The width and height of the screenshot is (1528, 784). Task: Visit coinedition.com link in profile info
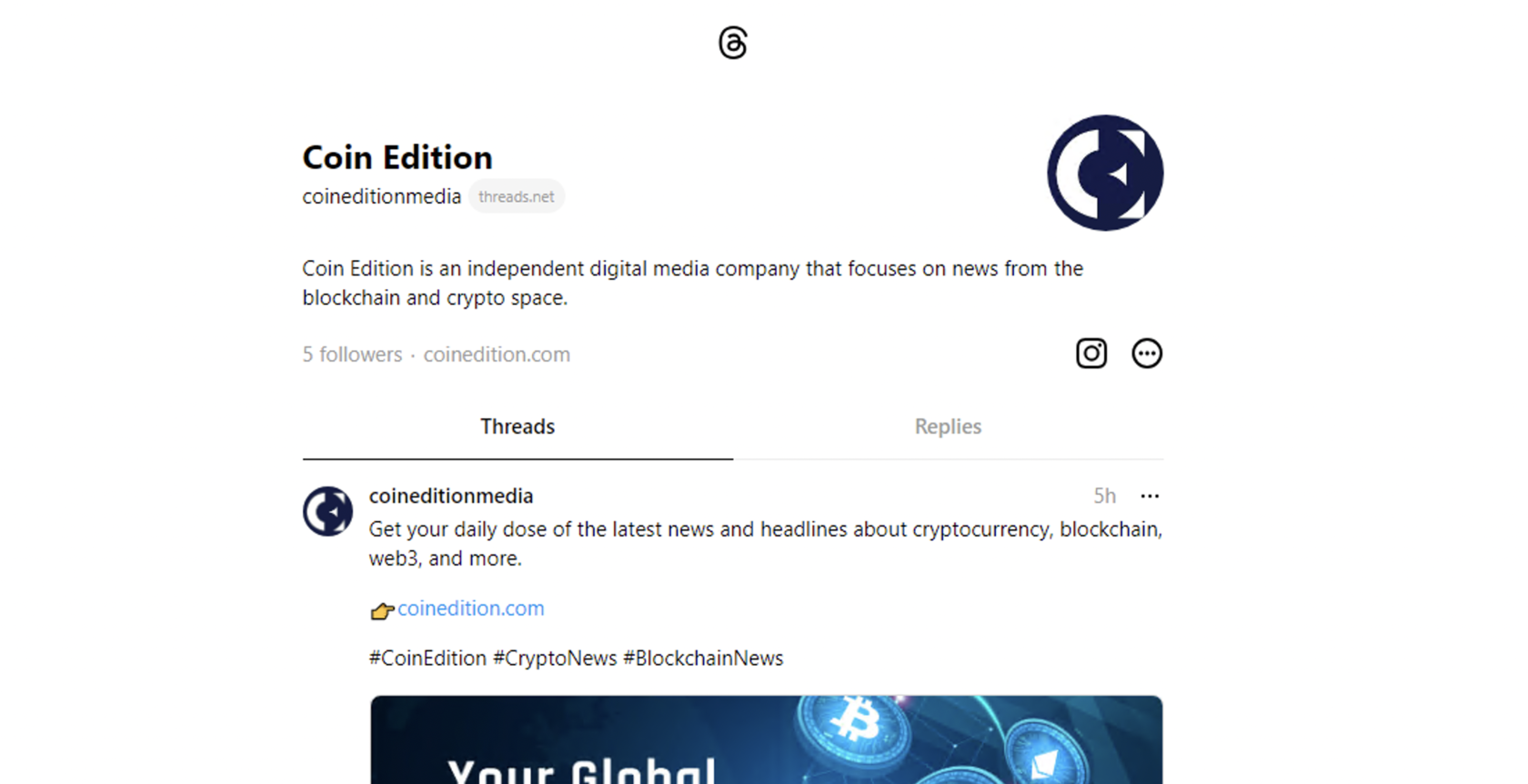497,355
